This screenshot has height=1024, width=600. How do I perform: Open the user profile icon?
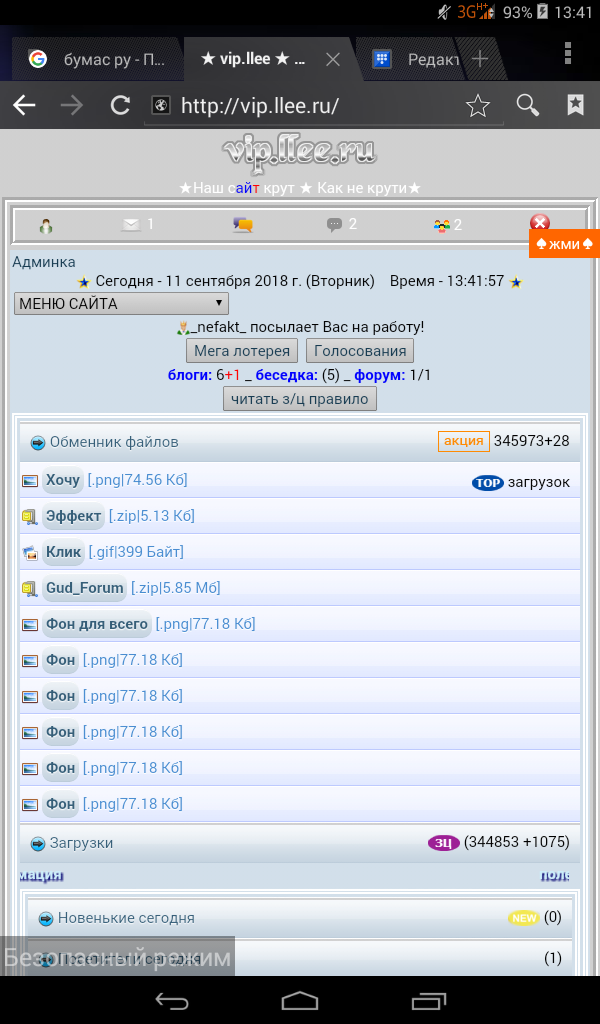45,225
